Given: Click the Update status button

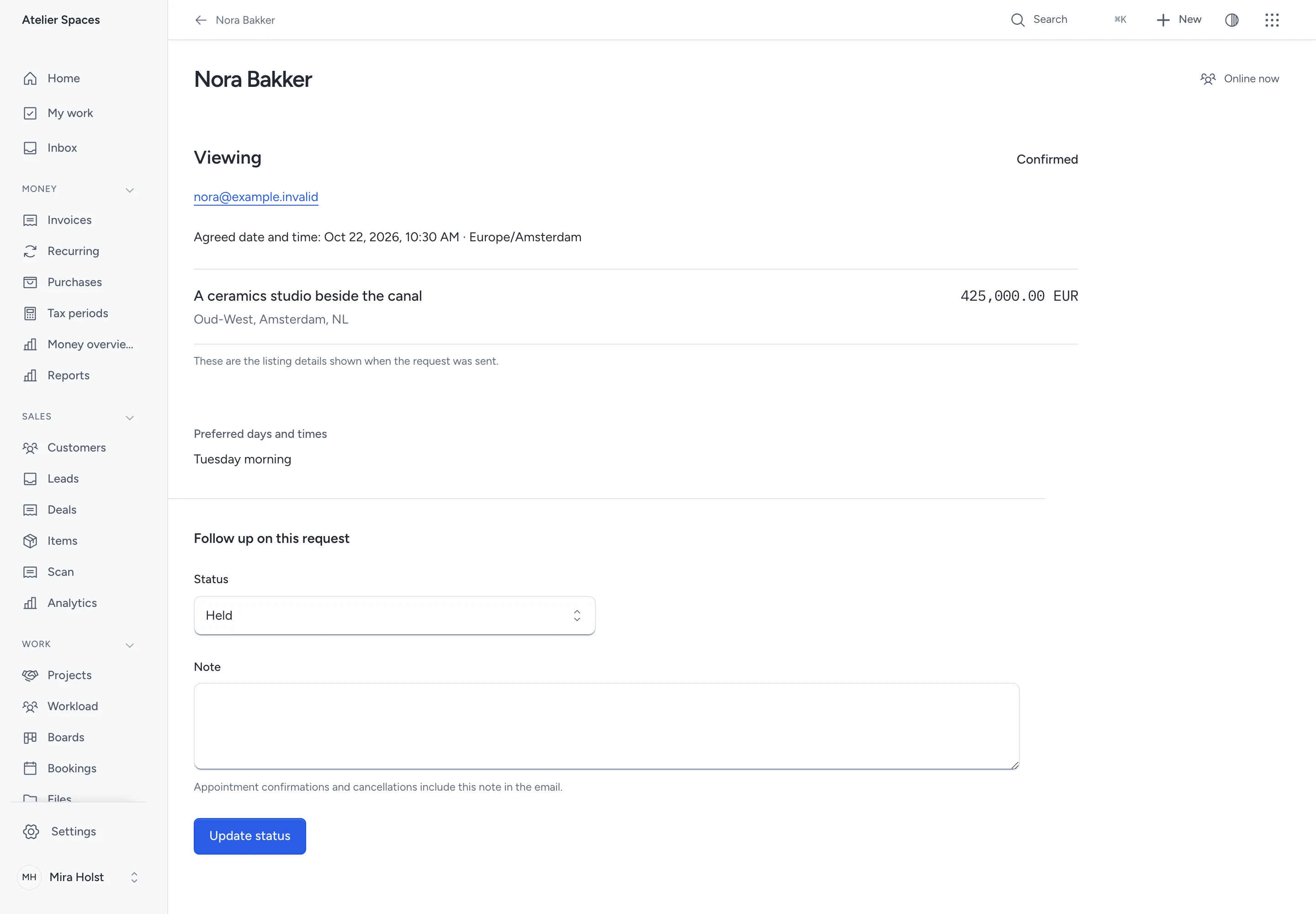Looking at the screenshot, I should (249, 836).
